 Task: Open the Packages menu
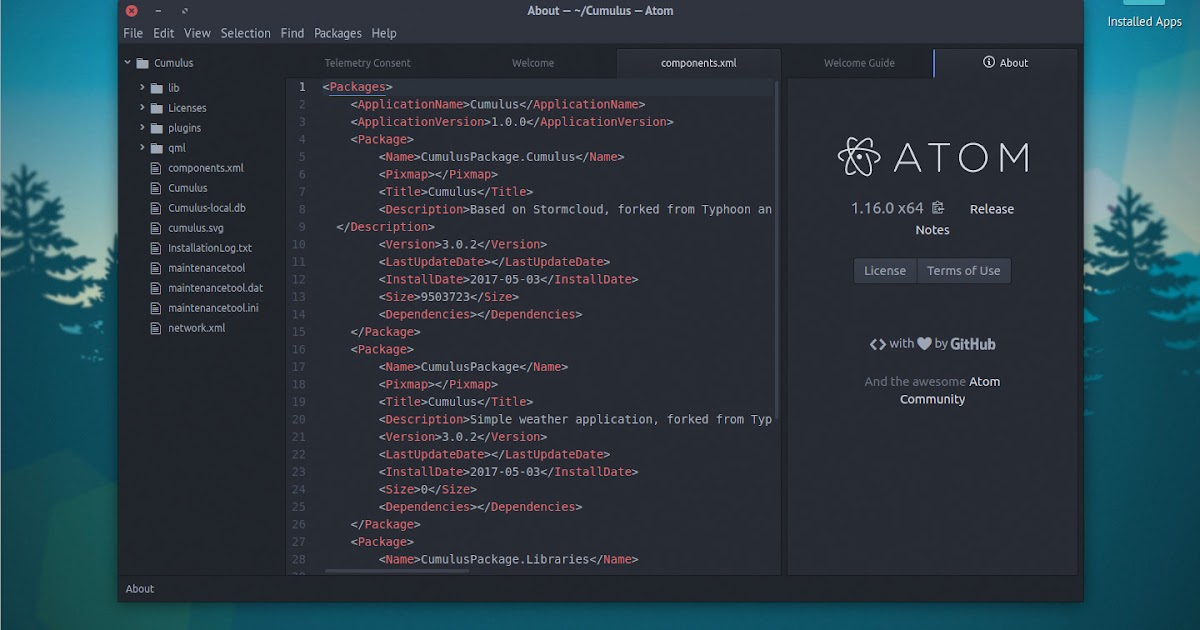[337, 33]
